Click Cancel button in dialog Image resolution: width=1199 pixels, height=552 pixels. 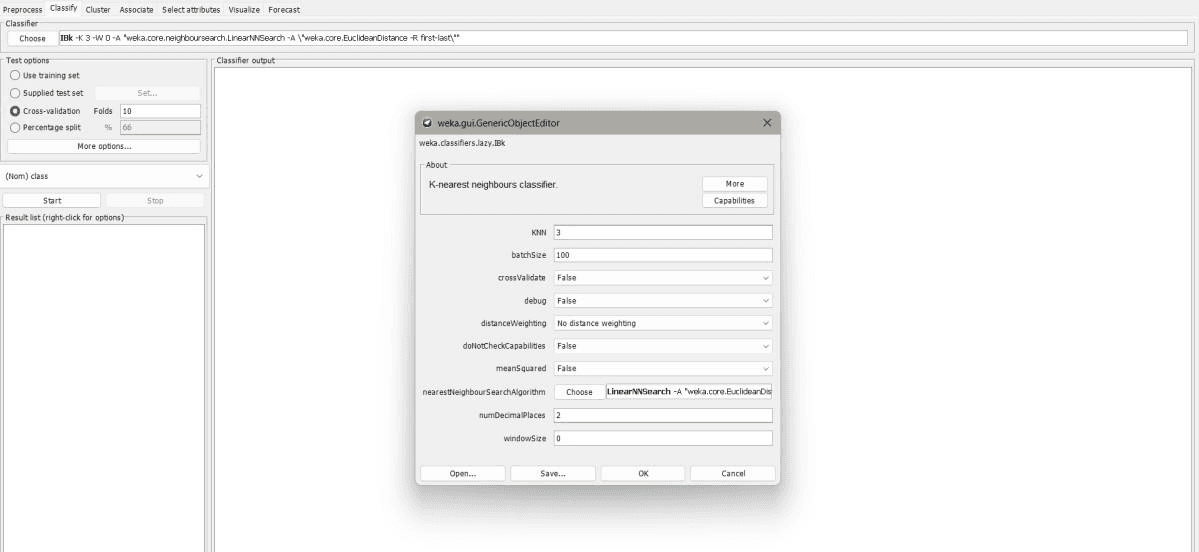(733, 473)
